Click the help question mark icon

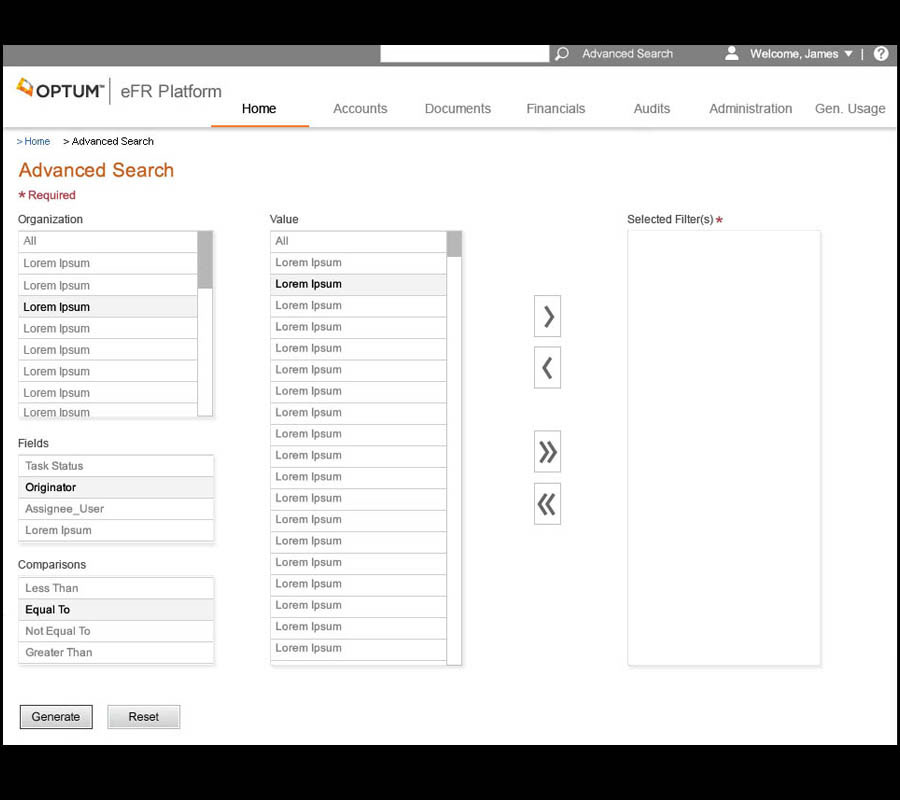(x=881, y=54)
